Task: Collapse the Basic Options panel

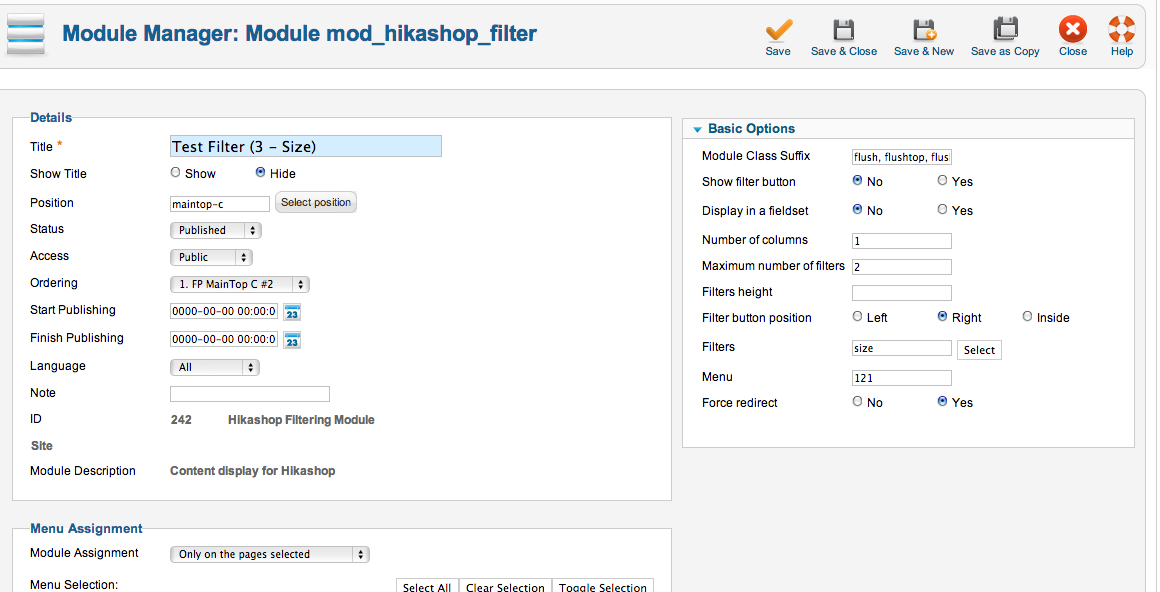Action: click(697, 129)
